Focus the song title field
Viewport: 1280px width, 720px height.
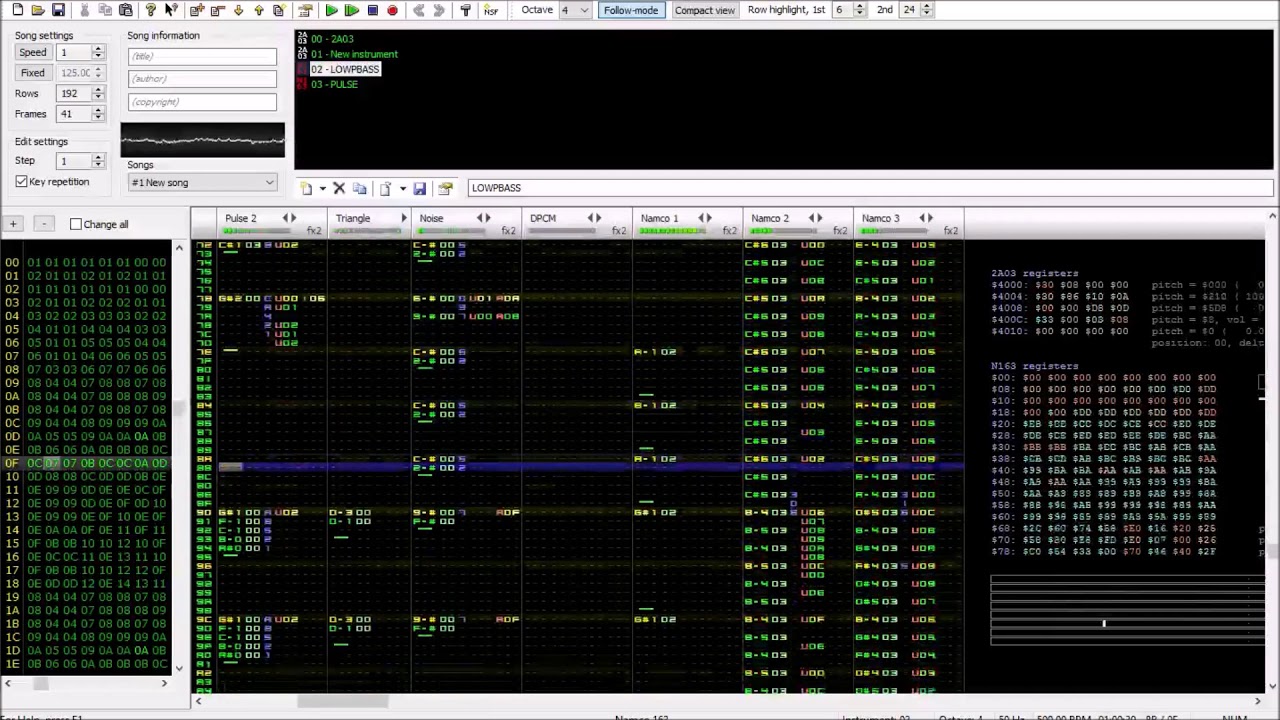pos(202,56)
